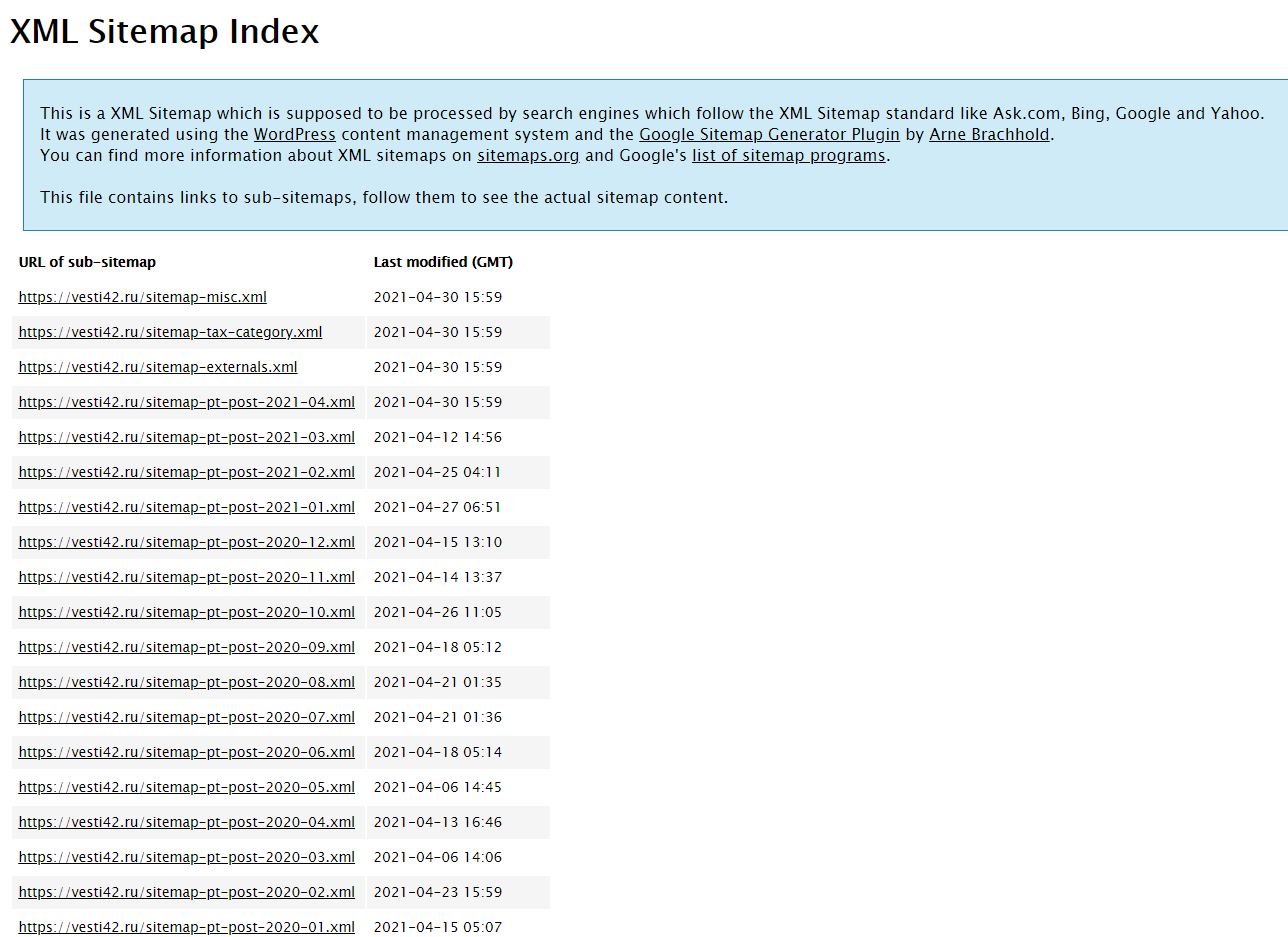Follow the sitemap-pt-post-2020-08.xml link
The image size is (1288, 937).
coord(186,682)
